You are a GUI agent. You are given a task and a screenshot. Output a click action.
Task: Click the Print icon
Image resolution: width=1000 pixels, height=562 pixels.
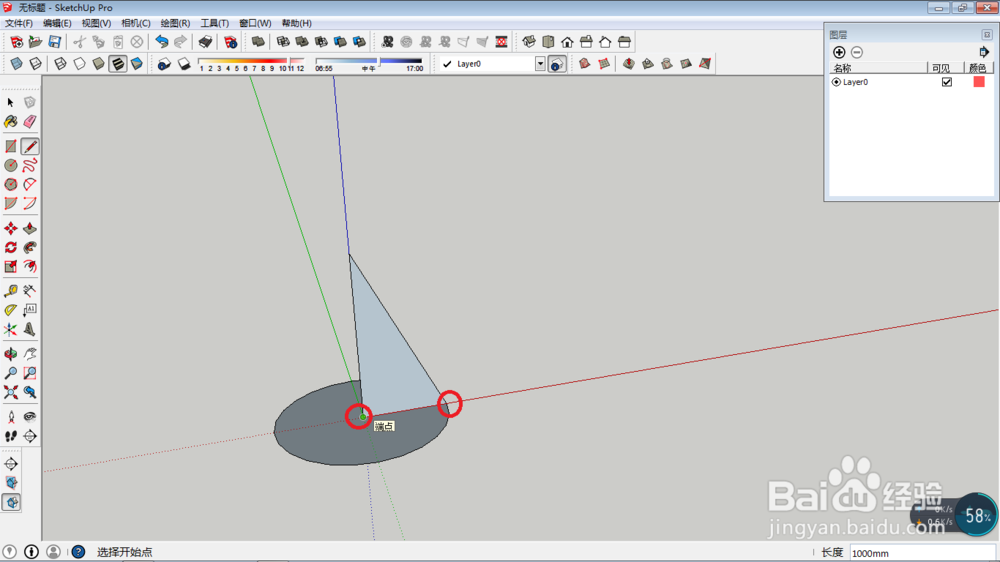click(205, 42)
